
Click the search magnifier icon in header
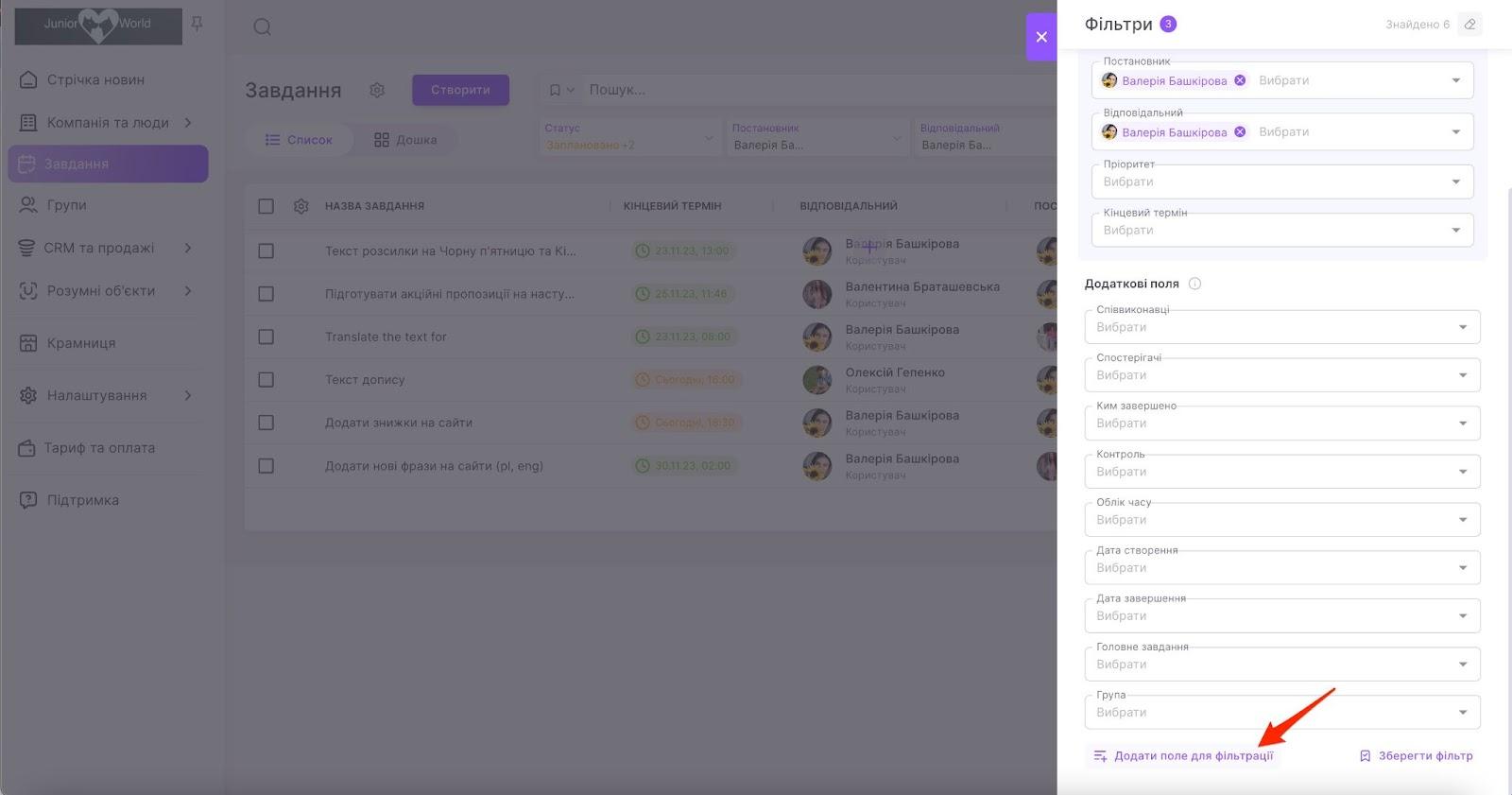[x=262, y=26]
